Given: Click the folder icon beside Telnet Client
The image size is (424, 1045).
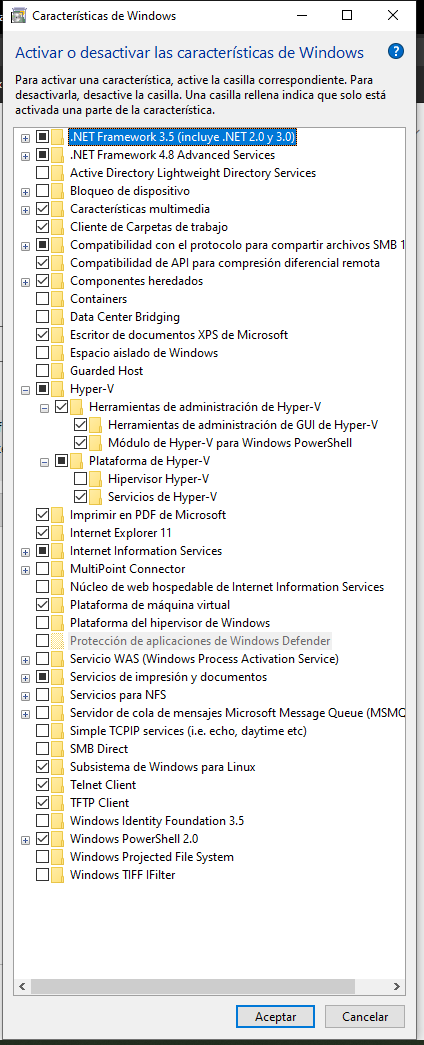Looking at the screenshot, I should 59,784.
